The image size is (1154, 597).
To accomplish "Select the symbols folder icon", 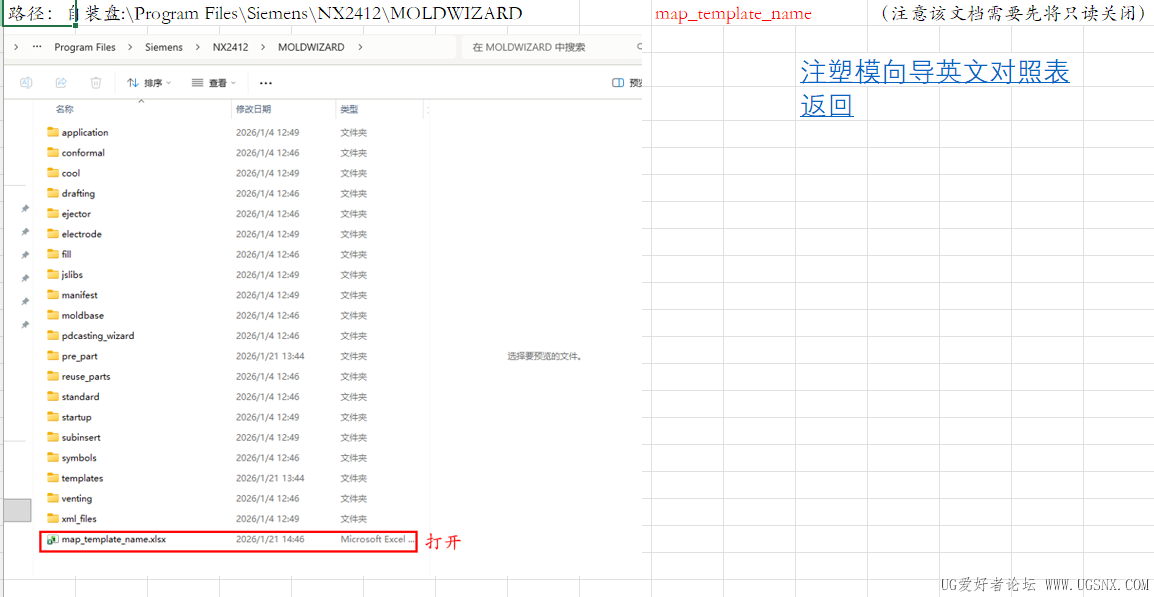I will click(52, 458).
